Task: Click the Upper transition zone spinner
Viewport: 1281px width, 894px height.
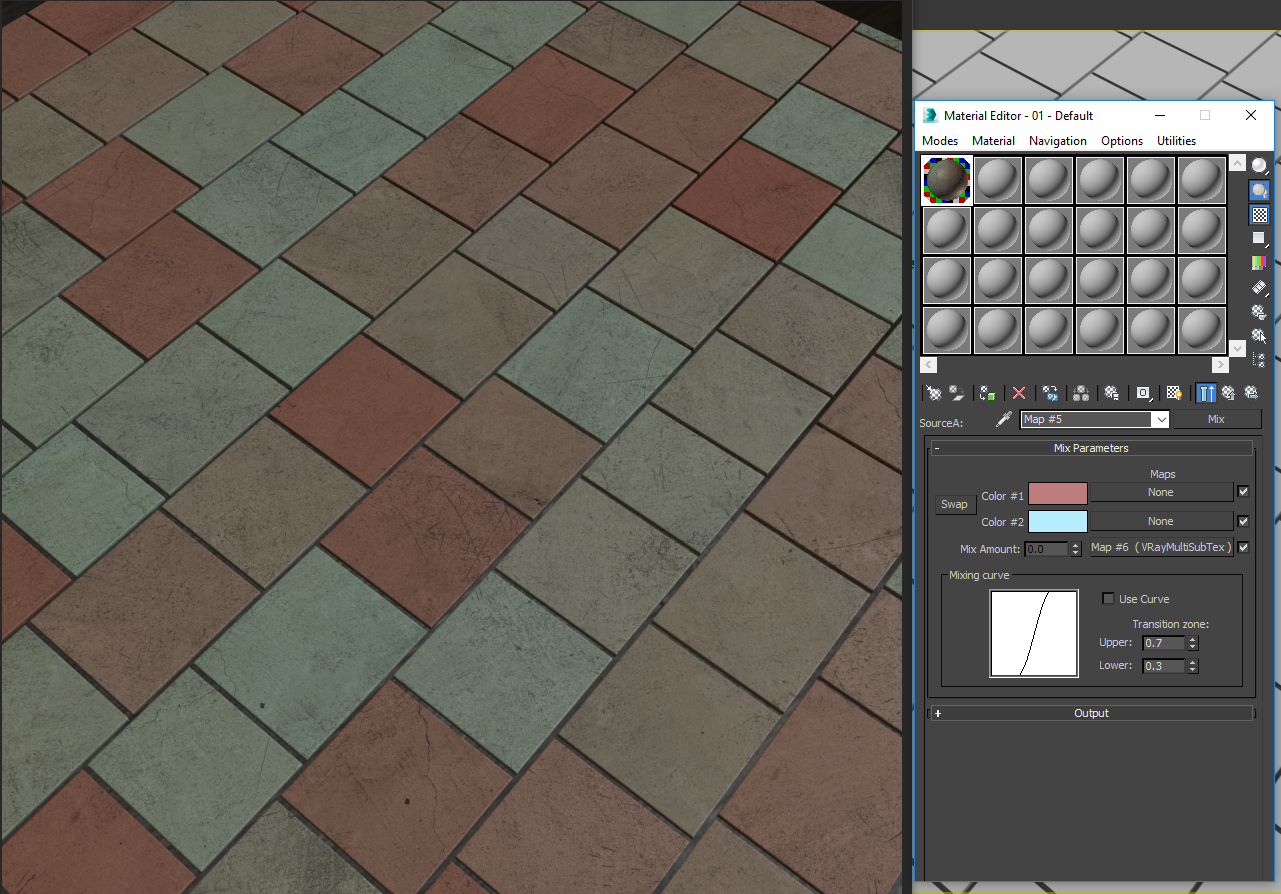Action: (x=1192, y=643)
